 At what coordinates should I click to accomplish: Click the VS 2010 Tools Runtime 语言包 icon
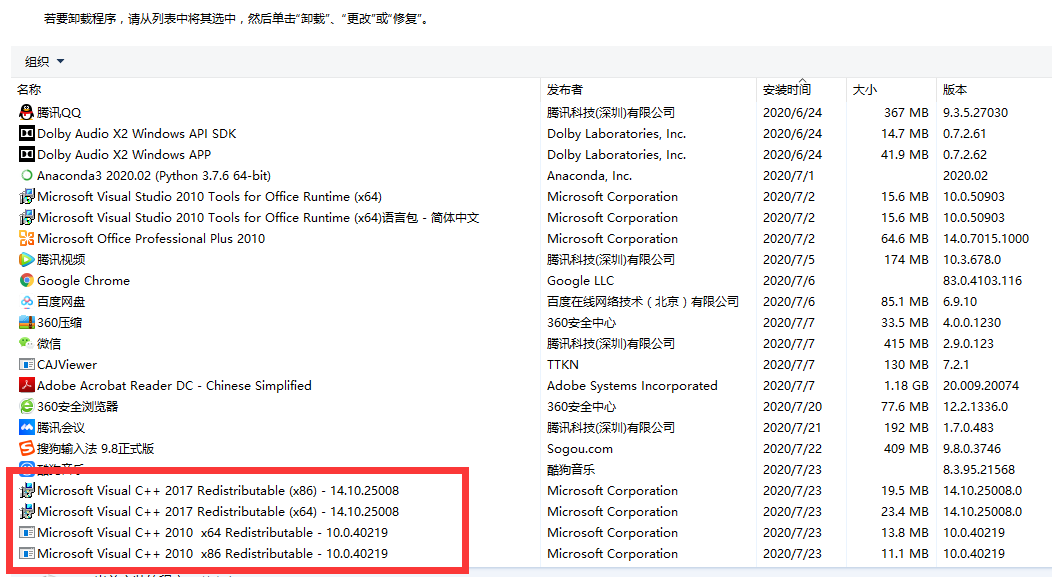pyautogui.click(x=27, y=217)
